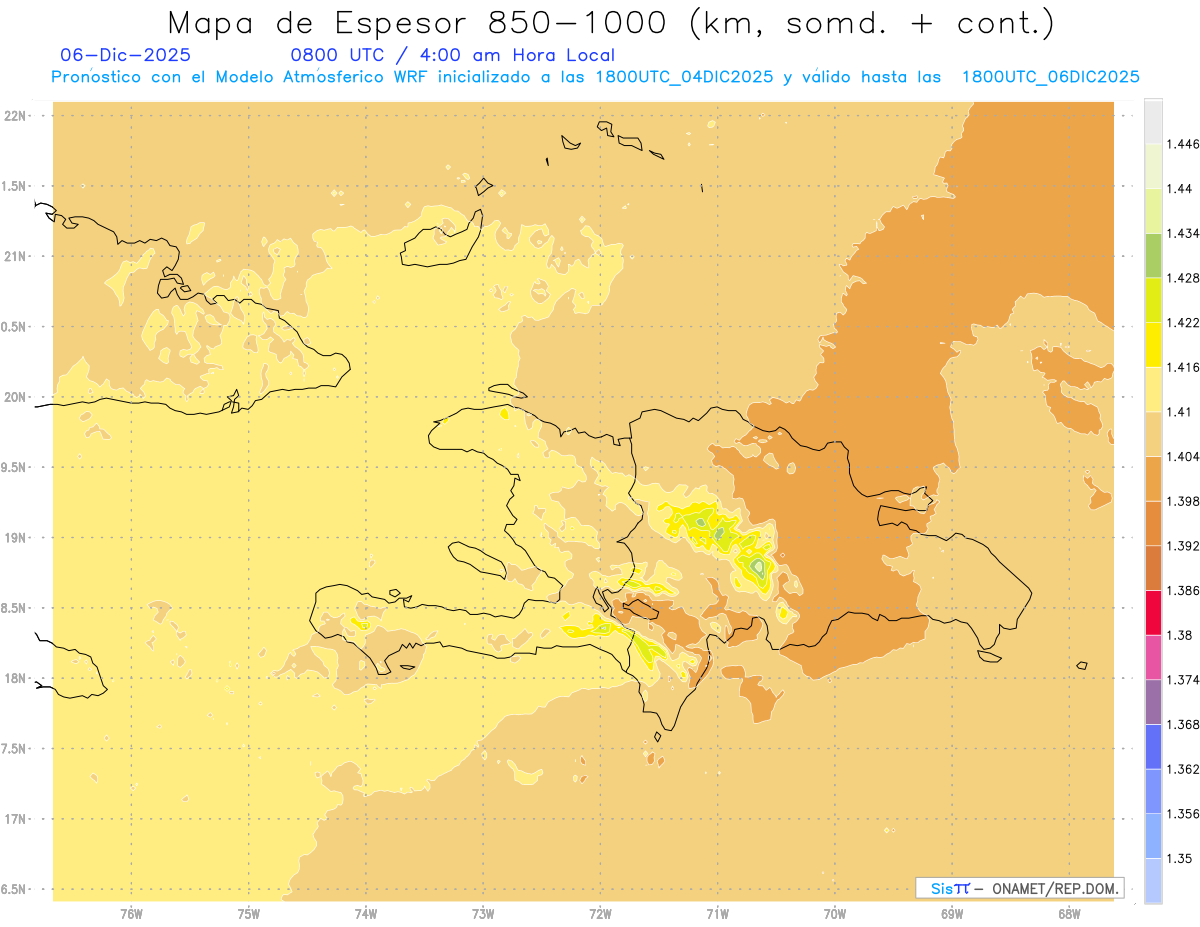Click the '18N' latitude label

point(17,679)
